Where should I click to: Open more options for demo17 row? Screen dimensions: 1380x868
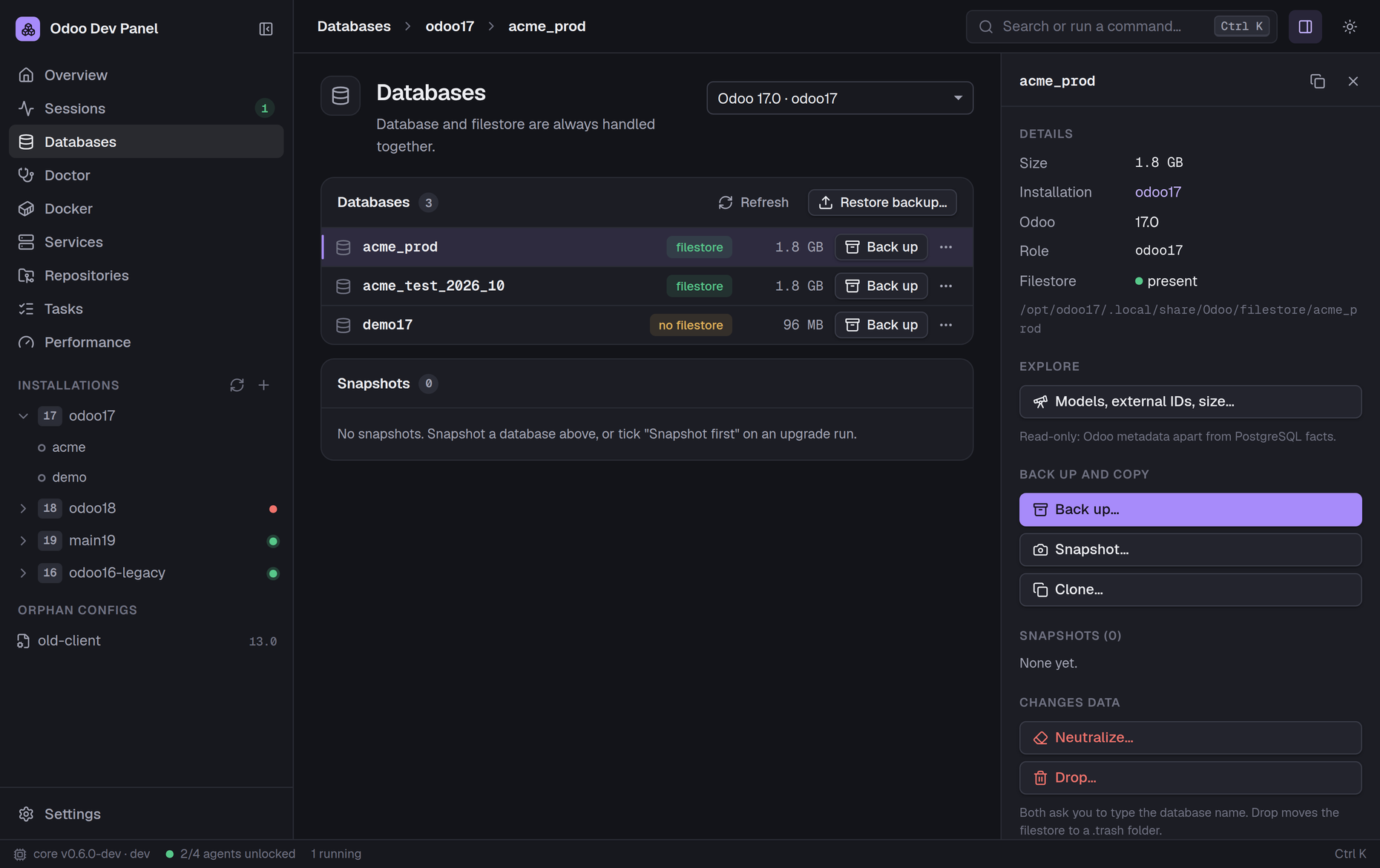(x=945, y=325)
